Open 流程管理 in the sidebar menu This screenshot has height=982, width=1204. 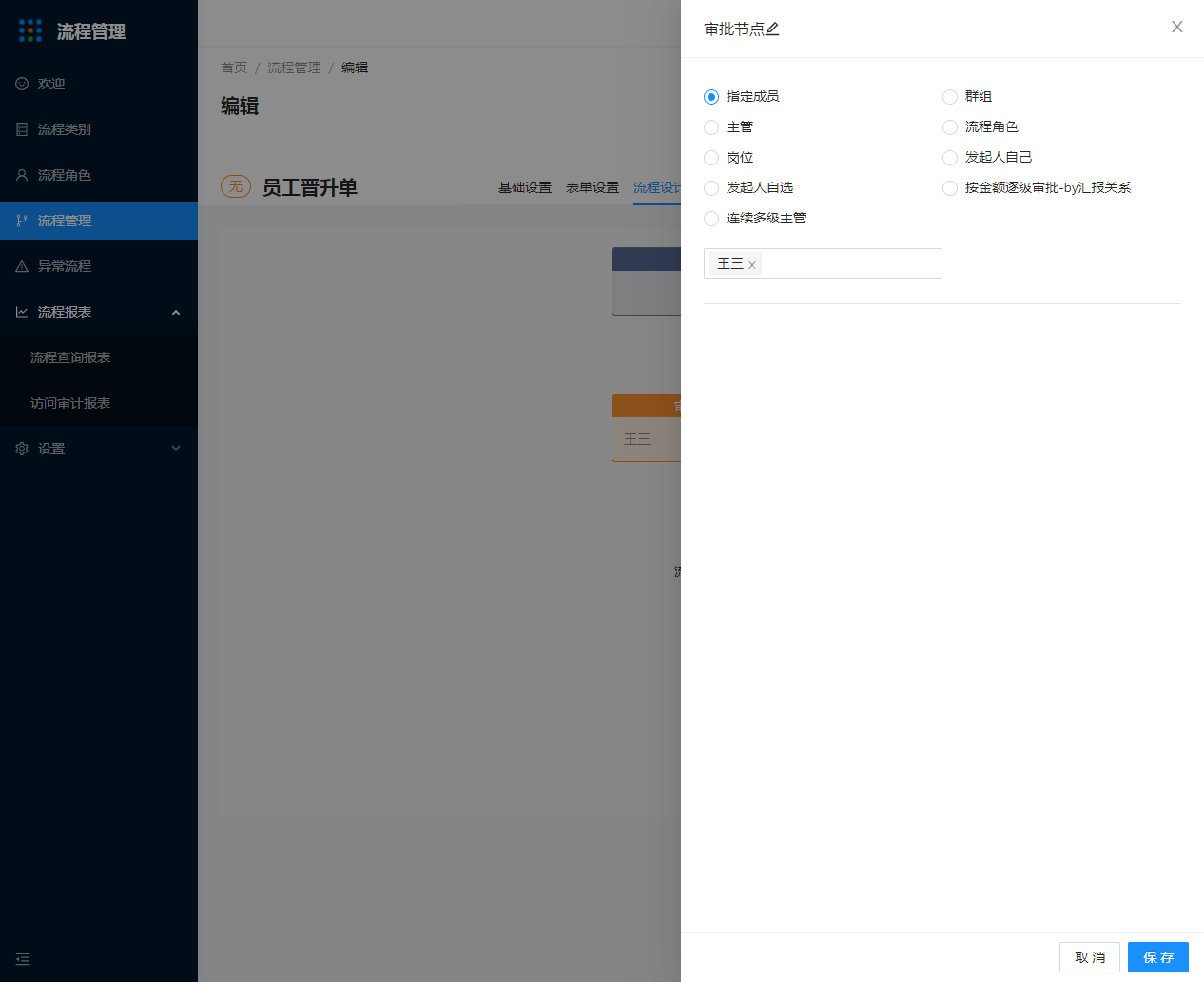click(99, 221)
